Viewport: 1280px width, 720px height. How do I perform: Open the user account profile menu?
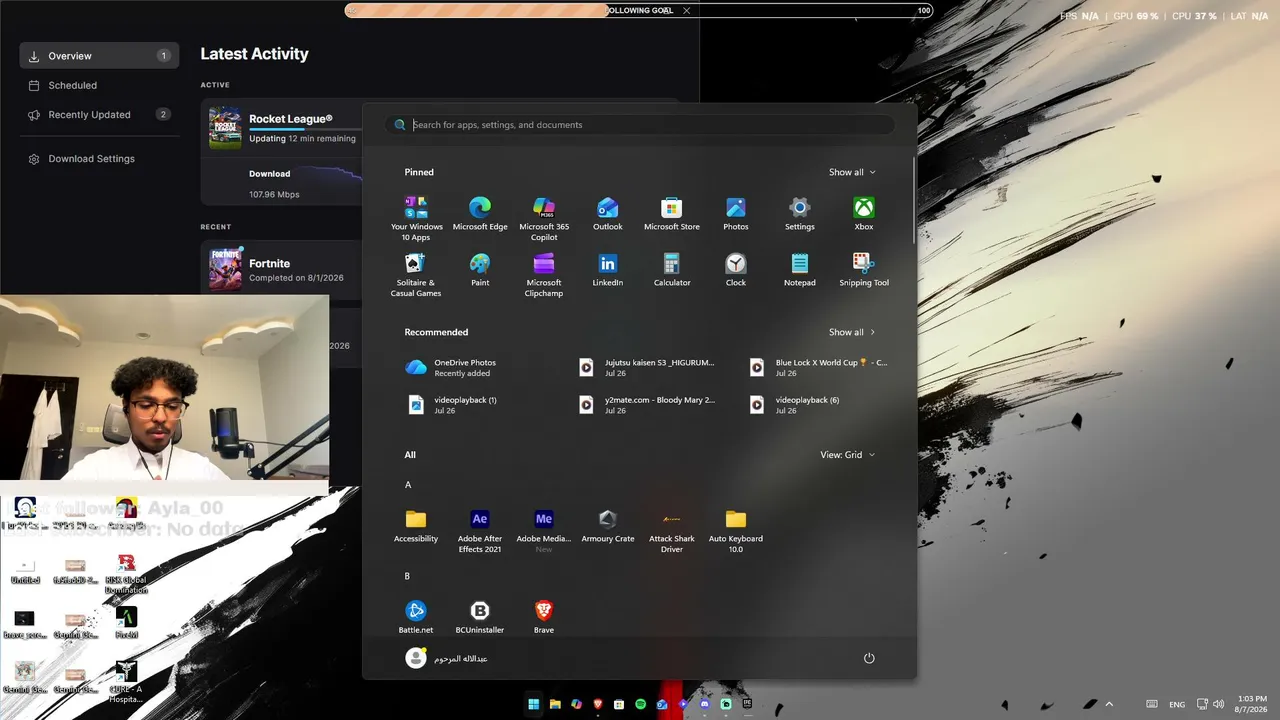click(x=446, y=658)
